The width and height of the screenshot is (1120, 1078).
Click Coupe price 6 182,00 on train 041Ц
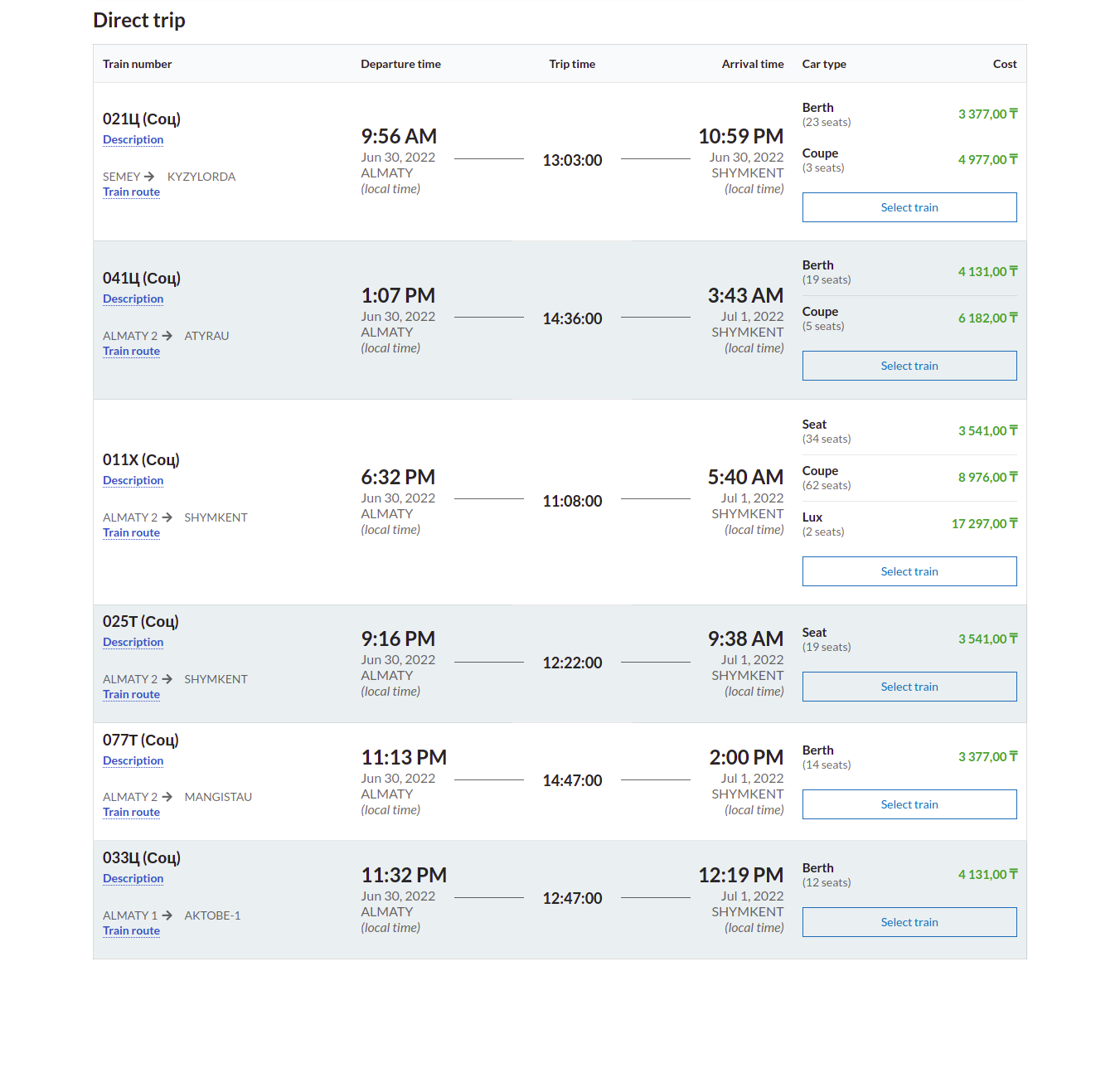987,318
